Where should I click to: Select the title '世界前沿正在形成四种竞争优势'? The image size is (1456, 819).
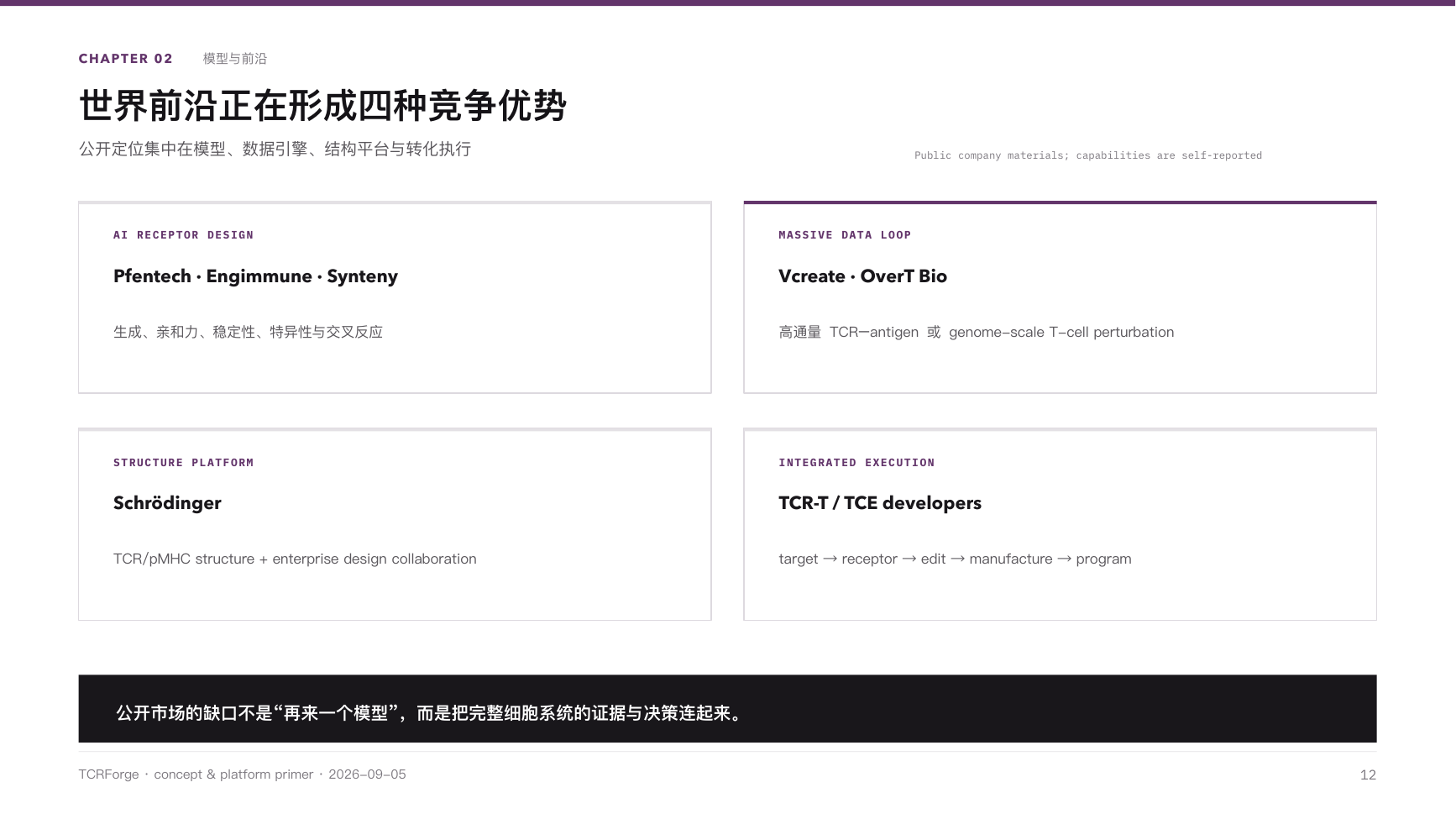point(322,106)
